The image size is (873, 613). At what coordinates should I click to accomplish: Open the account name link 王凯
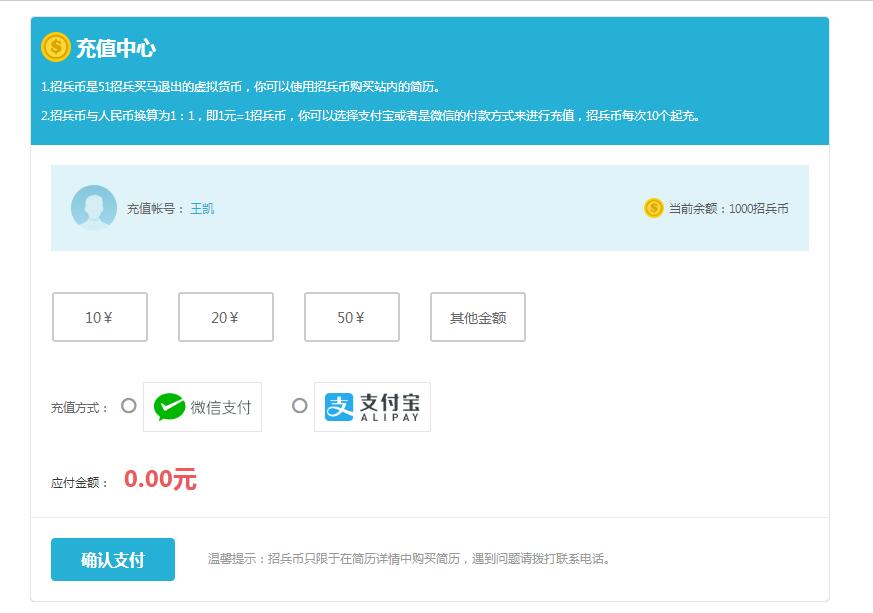(x=202, y=209)
